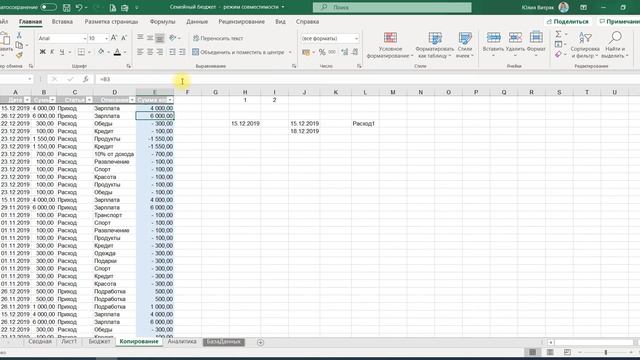
Task: Toggle Bold (Ж) formatting
Action: pyautogui.click(x=42, y=52)
